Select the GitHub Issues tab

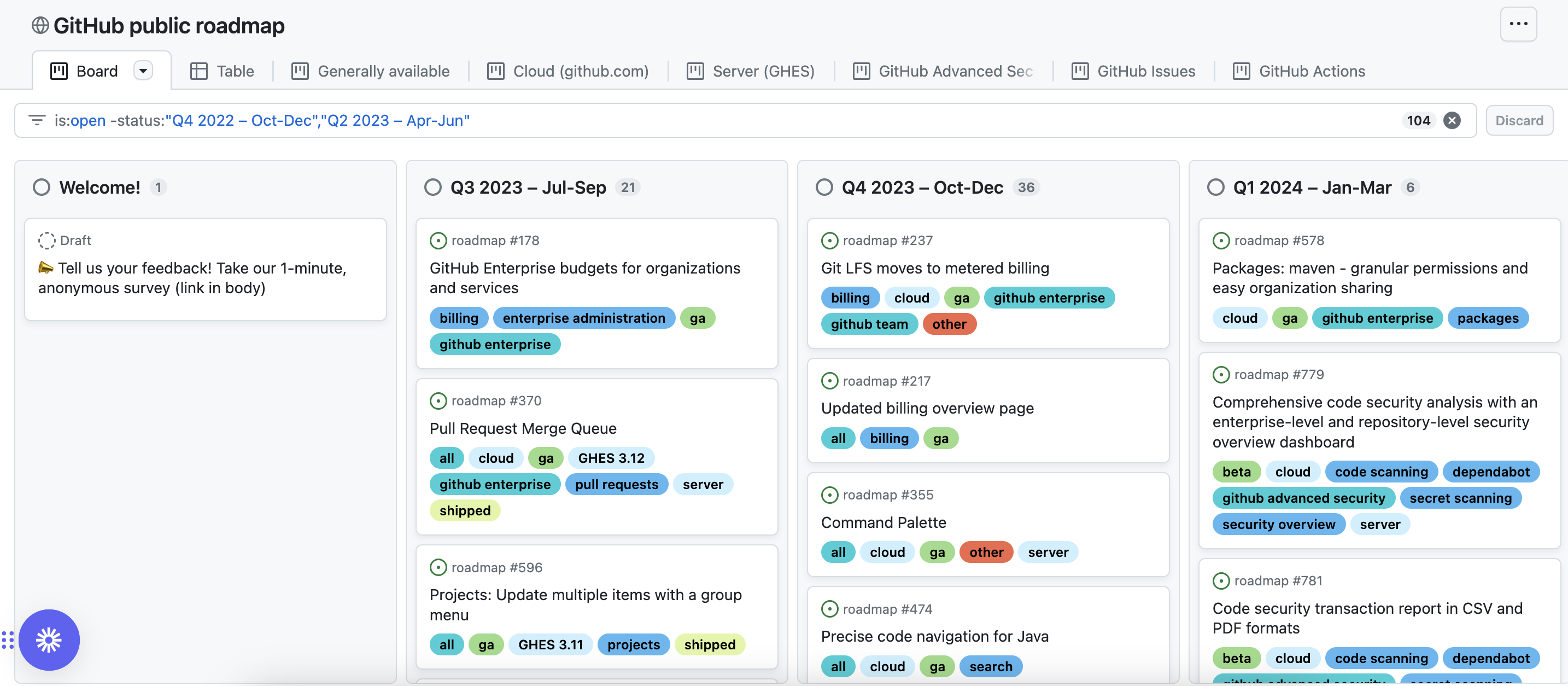point(1147,70)
